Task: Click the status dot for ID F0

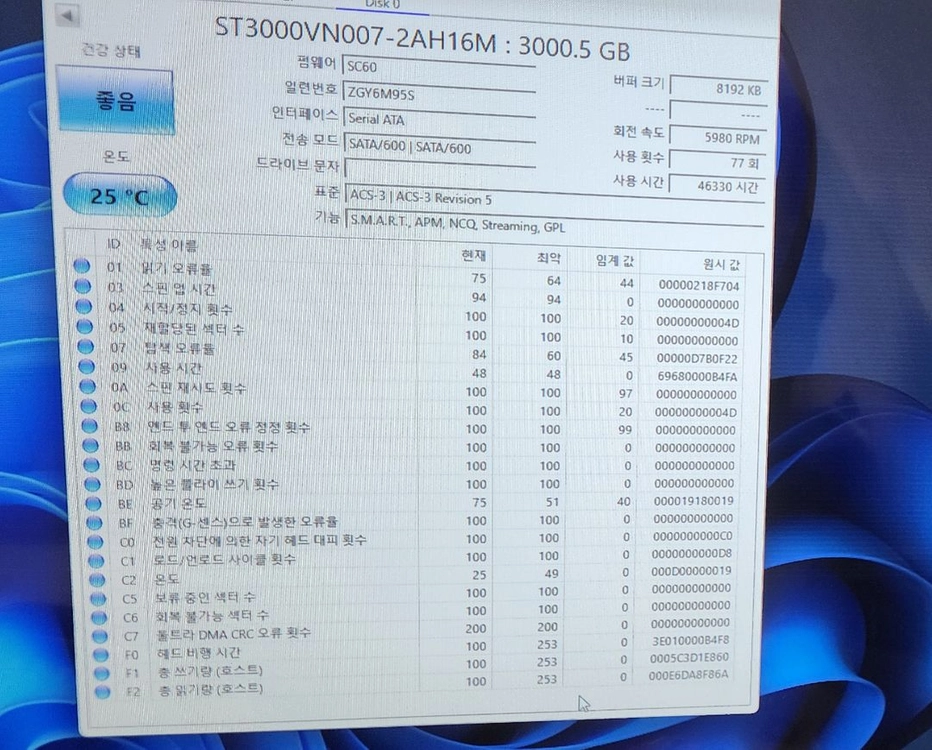Action: tap(102, 655)
